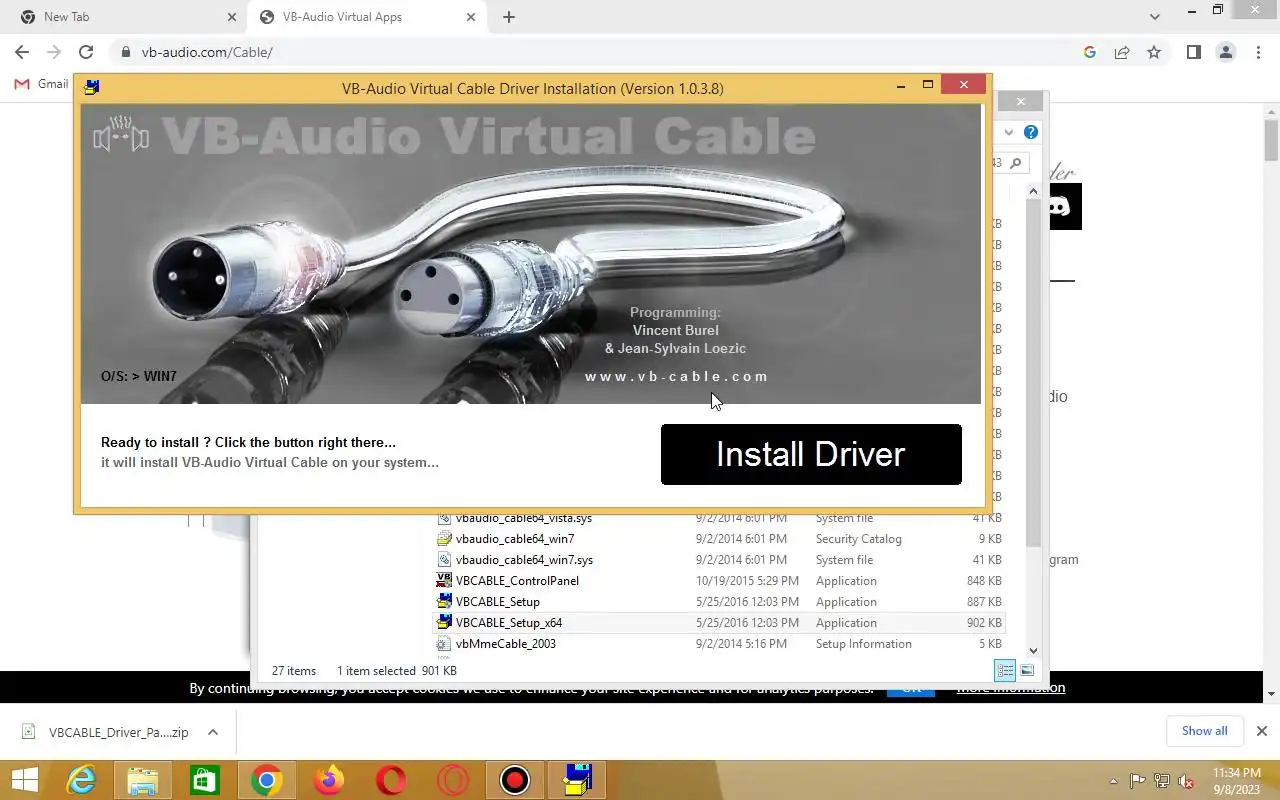Switch to the New Tab tab
Viewport: 1280px width, 800px height.
pyautogui.click(x=126, y=17)
